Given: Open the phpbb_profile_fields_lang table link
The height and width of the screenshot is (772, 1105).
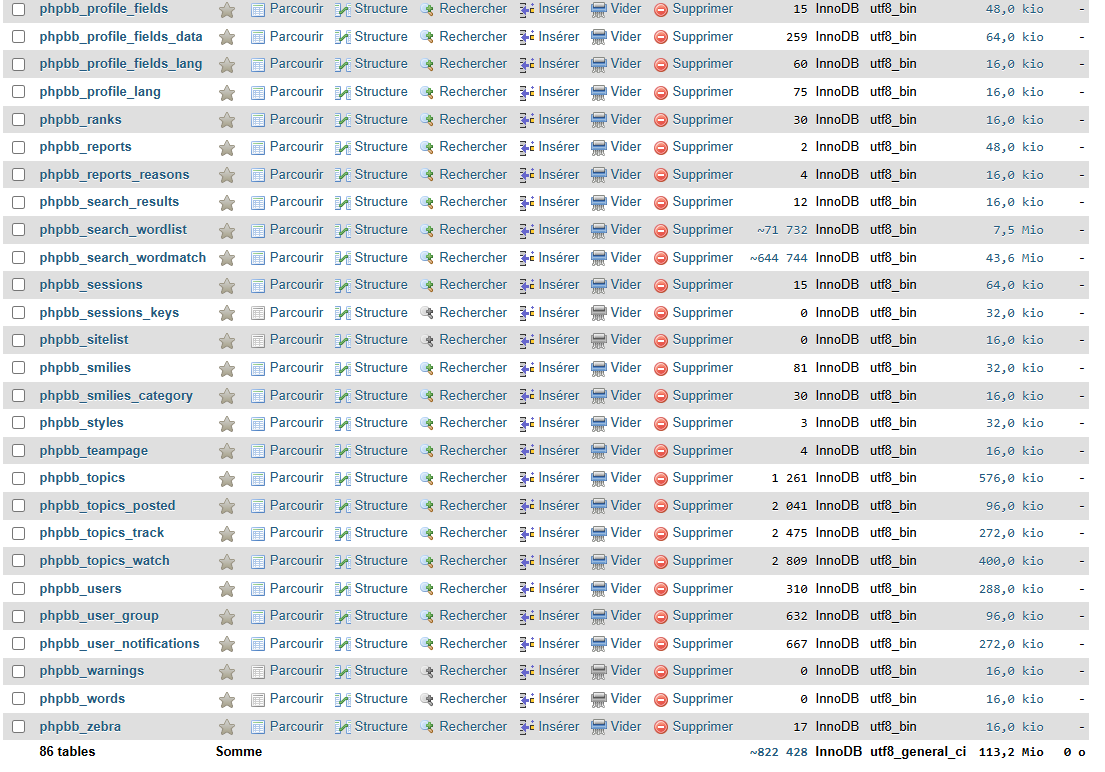Looking at the screenshot, I should point(121,64).
